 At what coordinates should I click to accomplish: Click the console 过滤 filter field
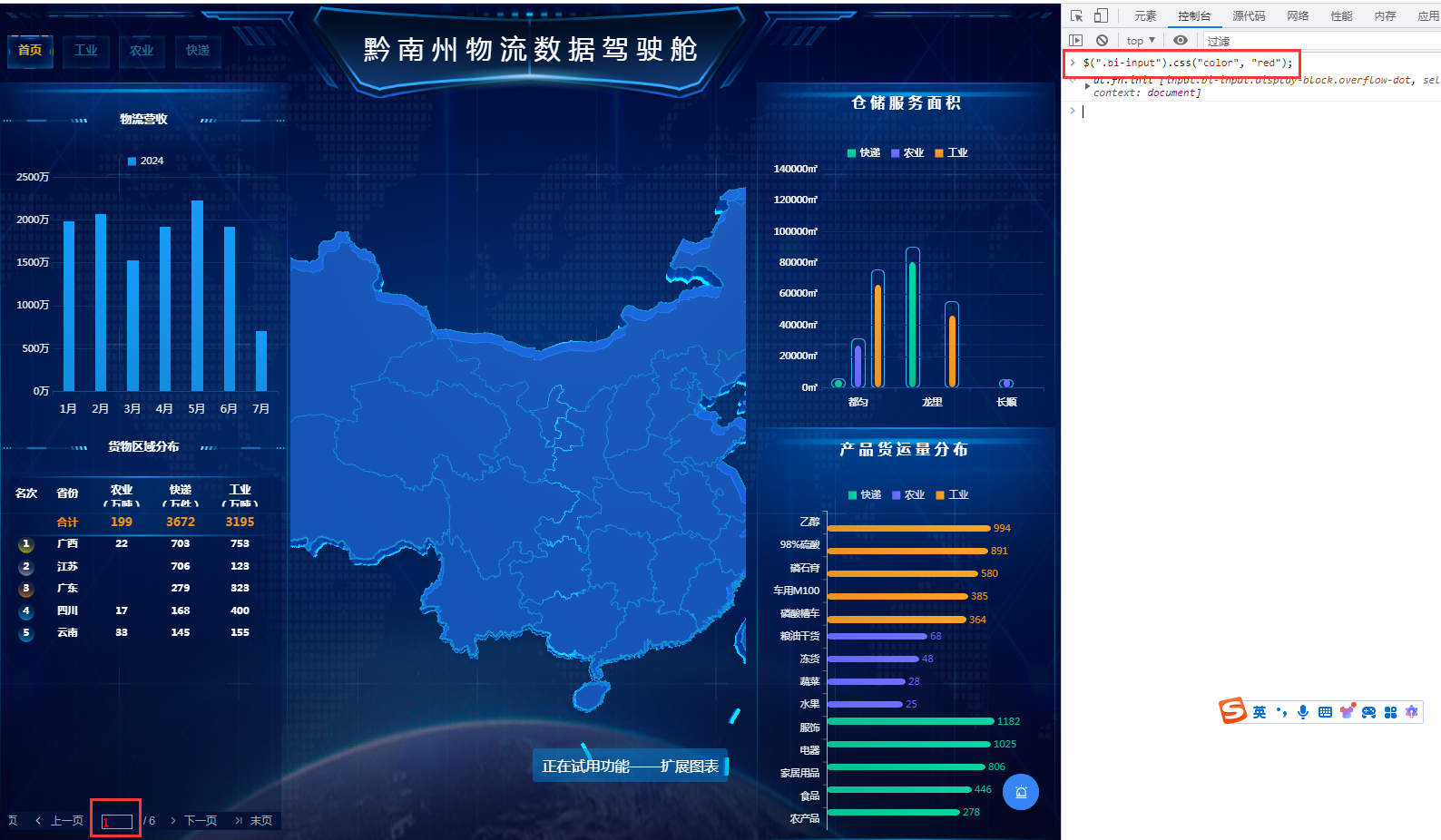(1320, 41)
